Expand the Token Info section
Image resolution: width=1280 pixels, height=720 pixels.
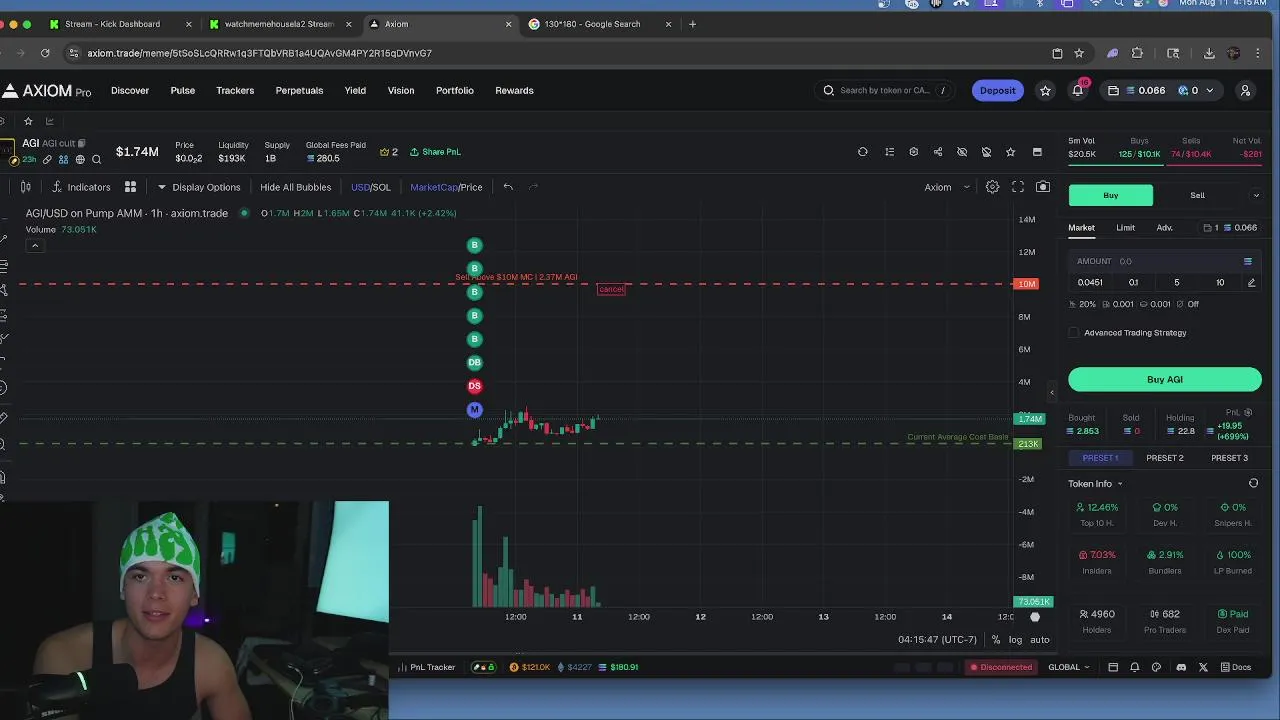point(1095,484)
